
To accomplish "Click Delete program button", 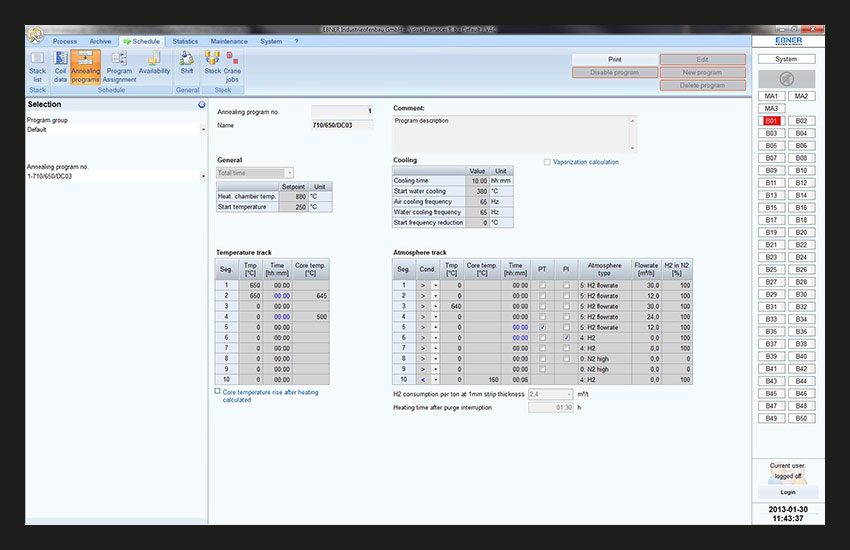I will [703, 85].
